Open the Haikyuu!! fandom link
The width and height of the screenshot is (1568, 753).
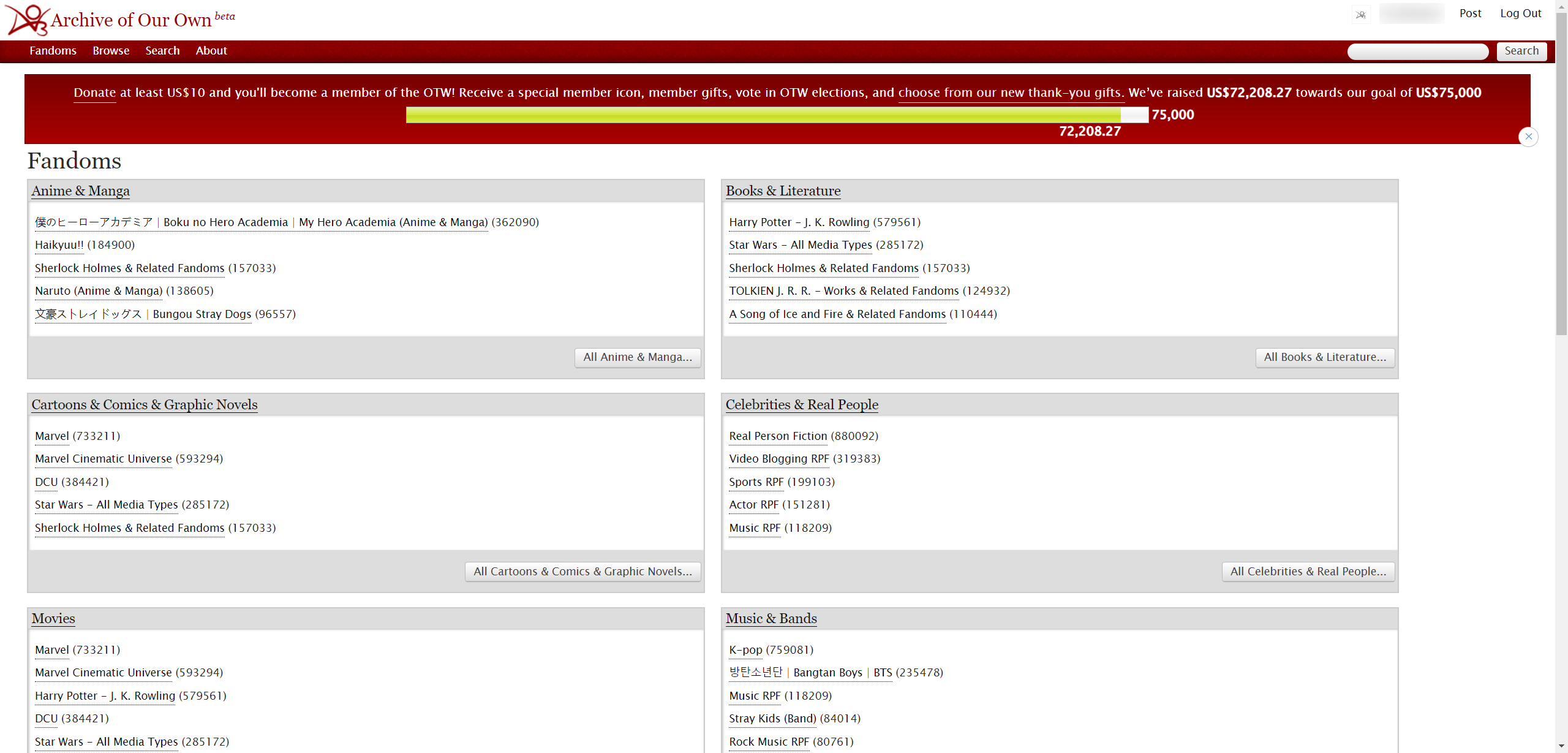click(x=59, y=245)
